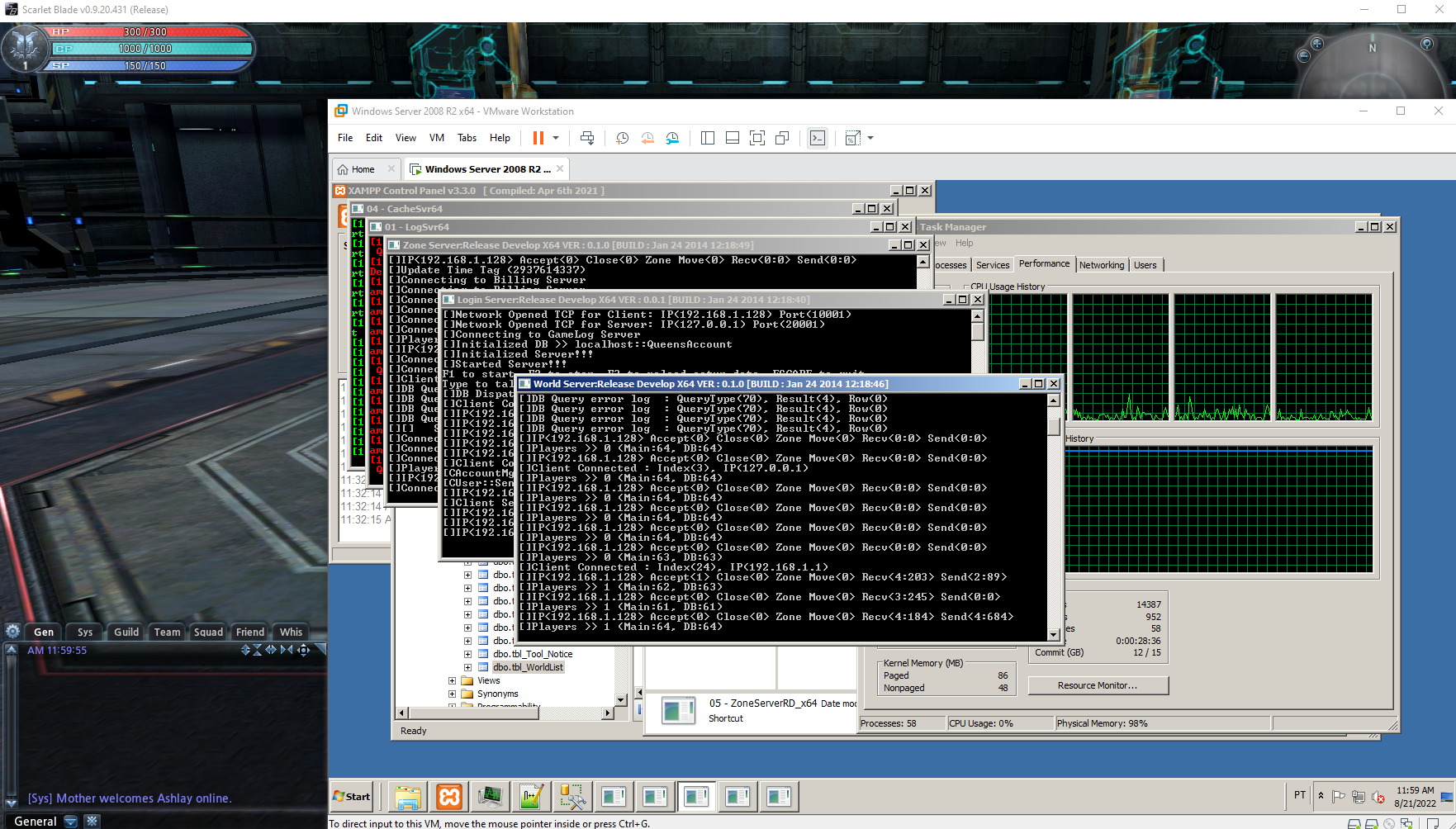This screenshot has width=1456, height=829.
Task: Toggle the VMware library sidebar view
Action: click(x=708, y=138)
